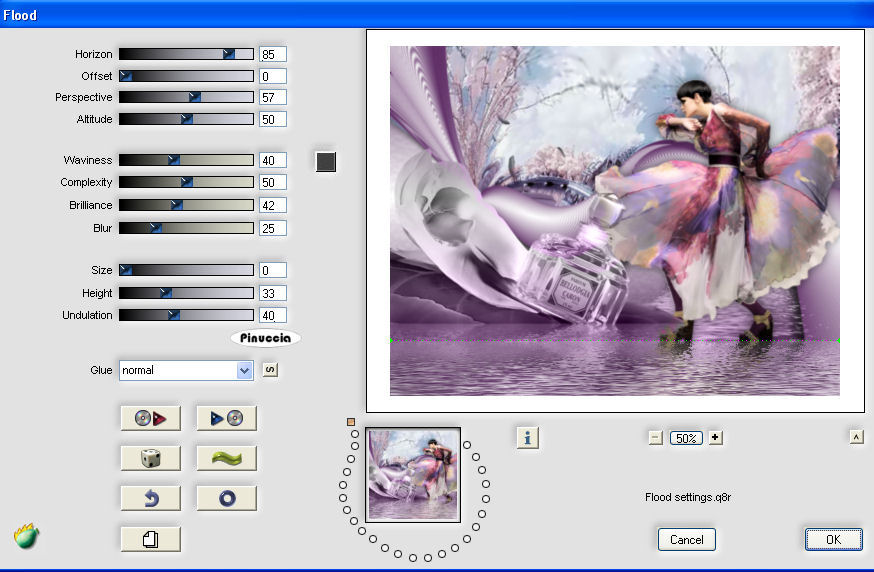Click the small preview thumbnail
The height and width of the screenshot is (572, 874).
pos(413,475)
